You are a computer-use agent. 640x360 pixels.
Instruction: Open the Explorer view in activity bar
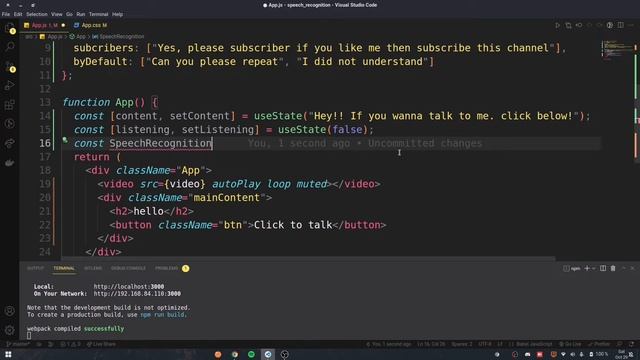point(9,29)
